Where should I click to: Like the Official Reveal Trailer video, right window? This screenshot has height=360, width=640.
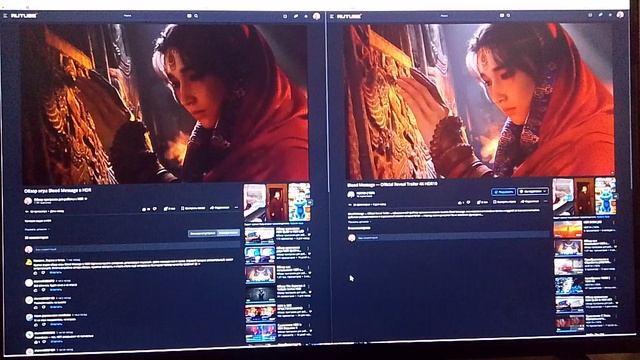pyautogui.click(x=461, y=202)
